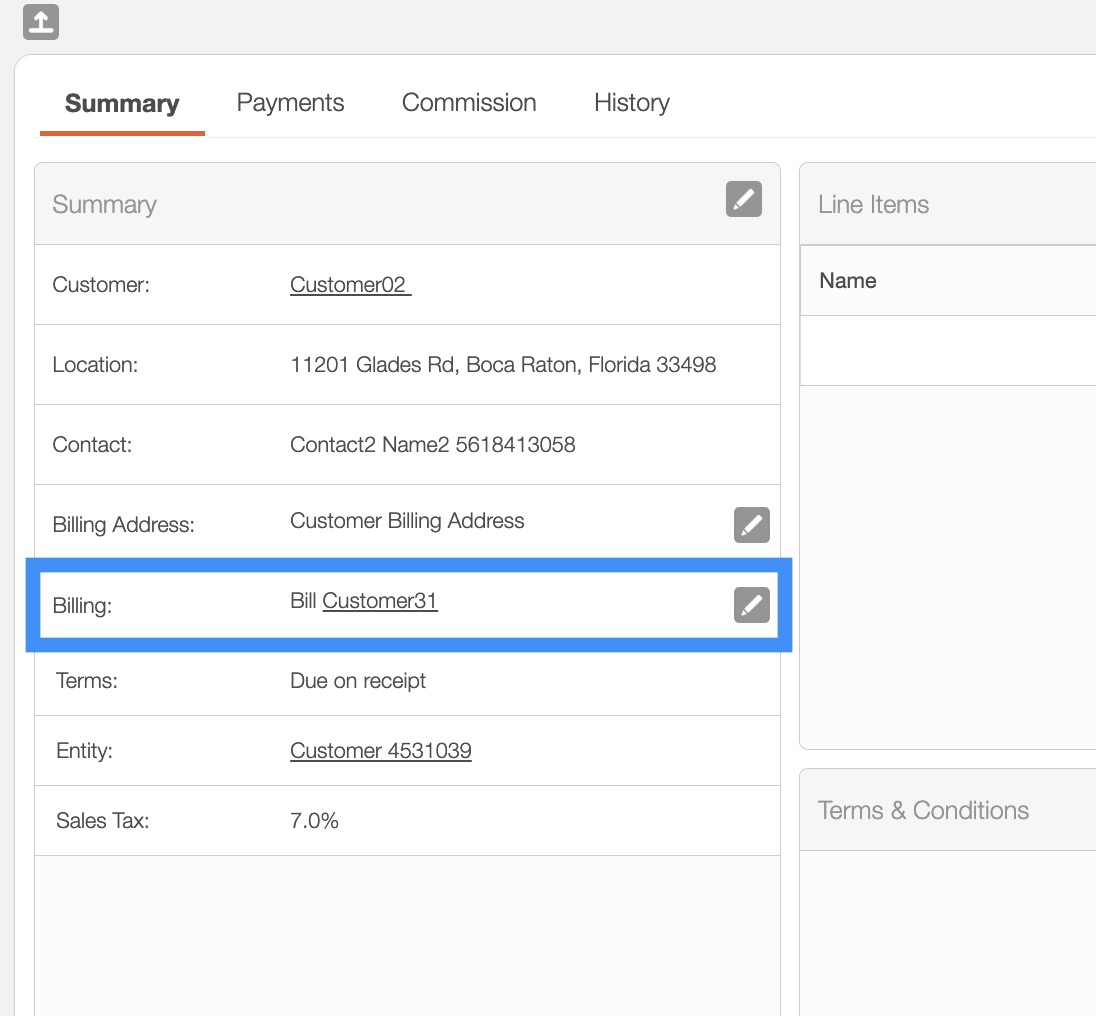Click the Billing Address edit pencil

pyautogui.click(x=751, y=524)
